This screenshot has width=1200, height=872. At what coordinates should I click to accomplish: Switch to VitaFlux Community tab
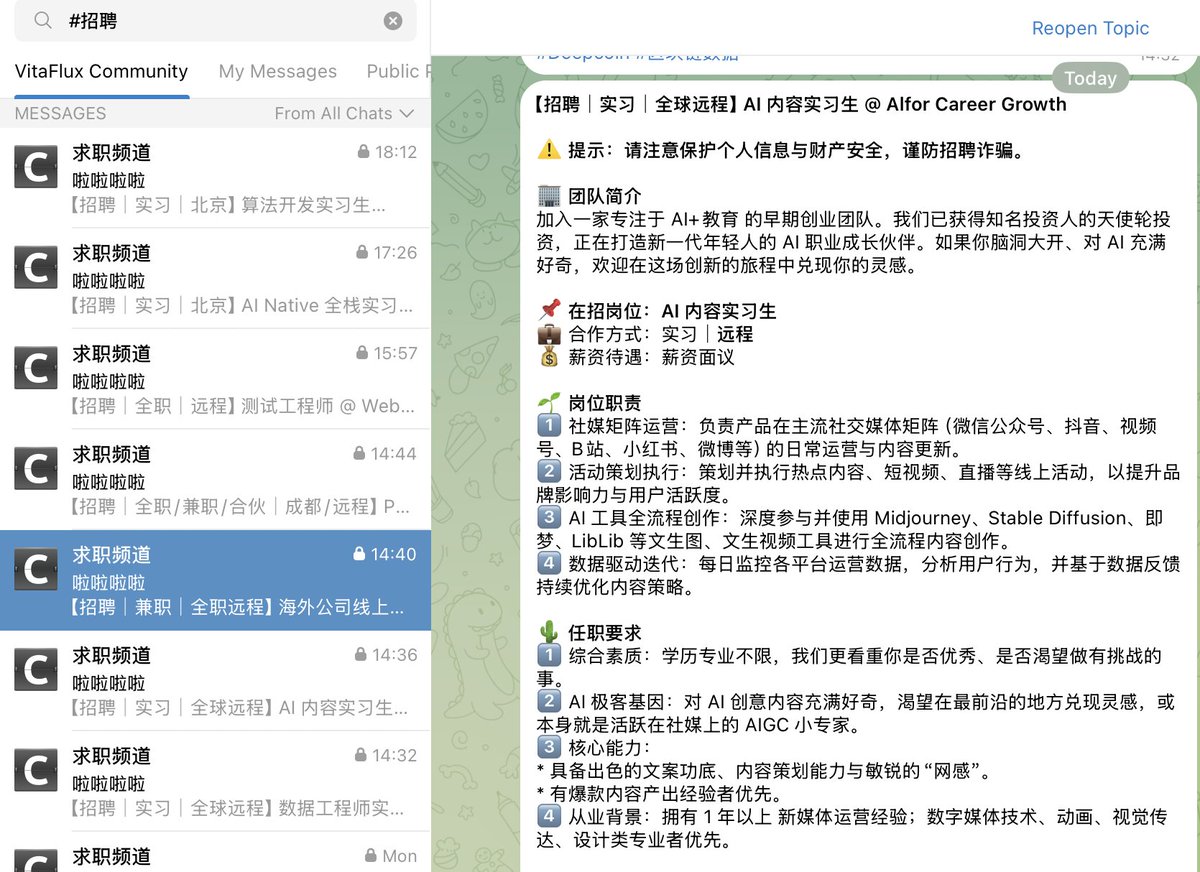101,71
